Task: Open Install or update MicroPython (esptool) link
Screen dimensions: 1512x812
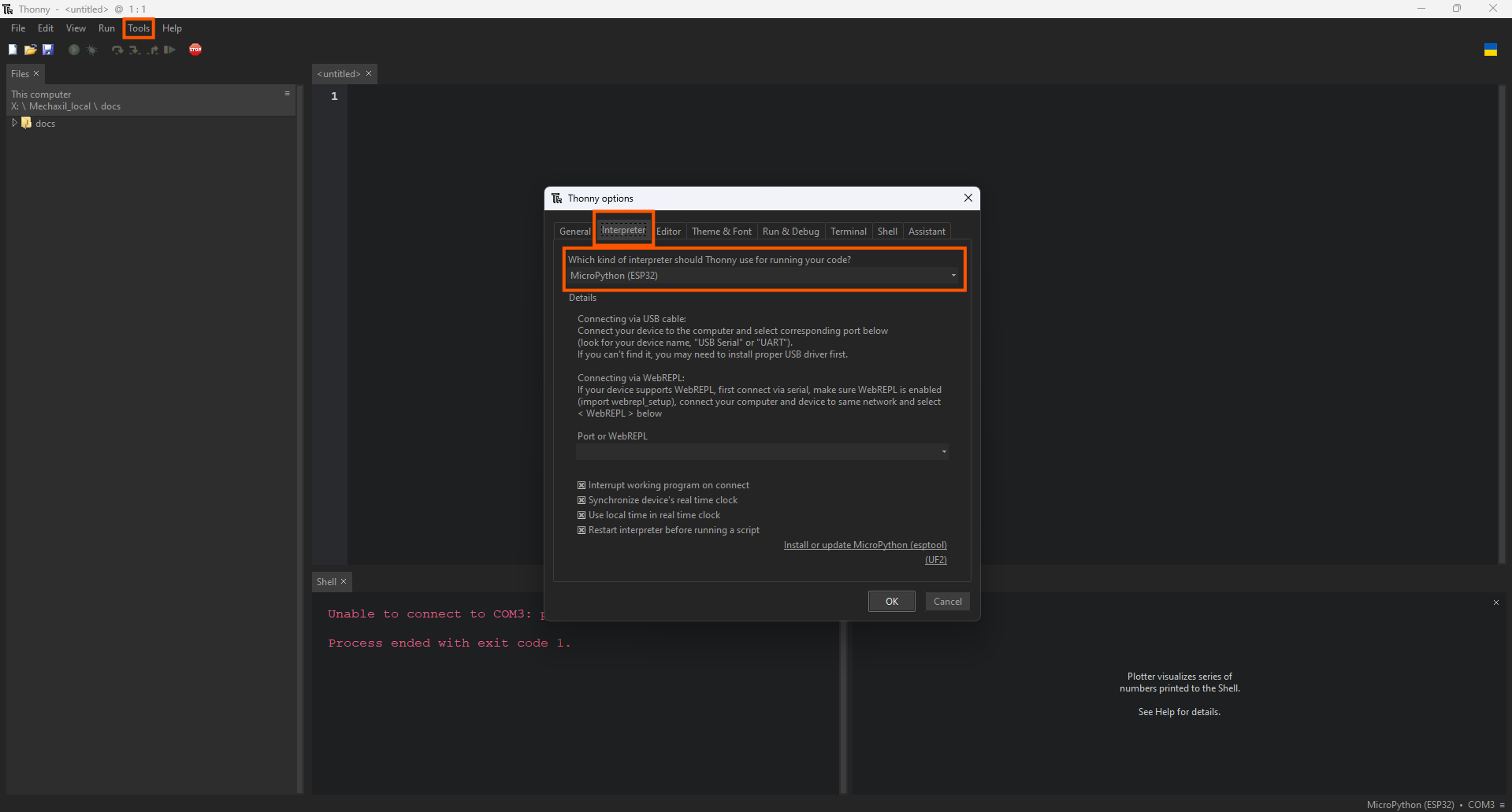Action: (x=865, y=545)
